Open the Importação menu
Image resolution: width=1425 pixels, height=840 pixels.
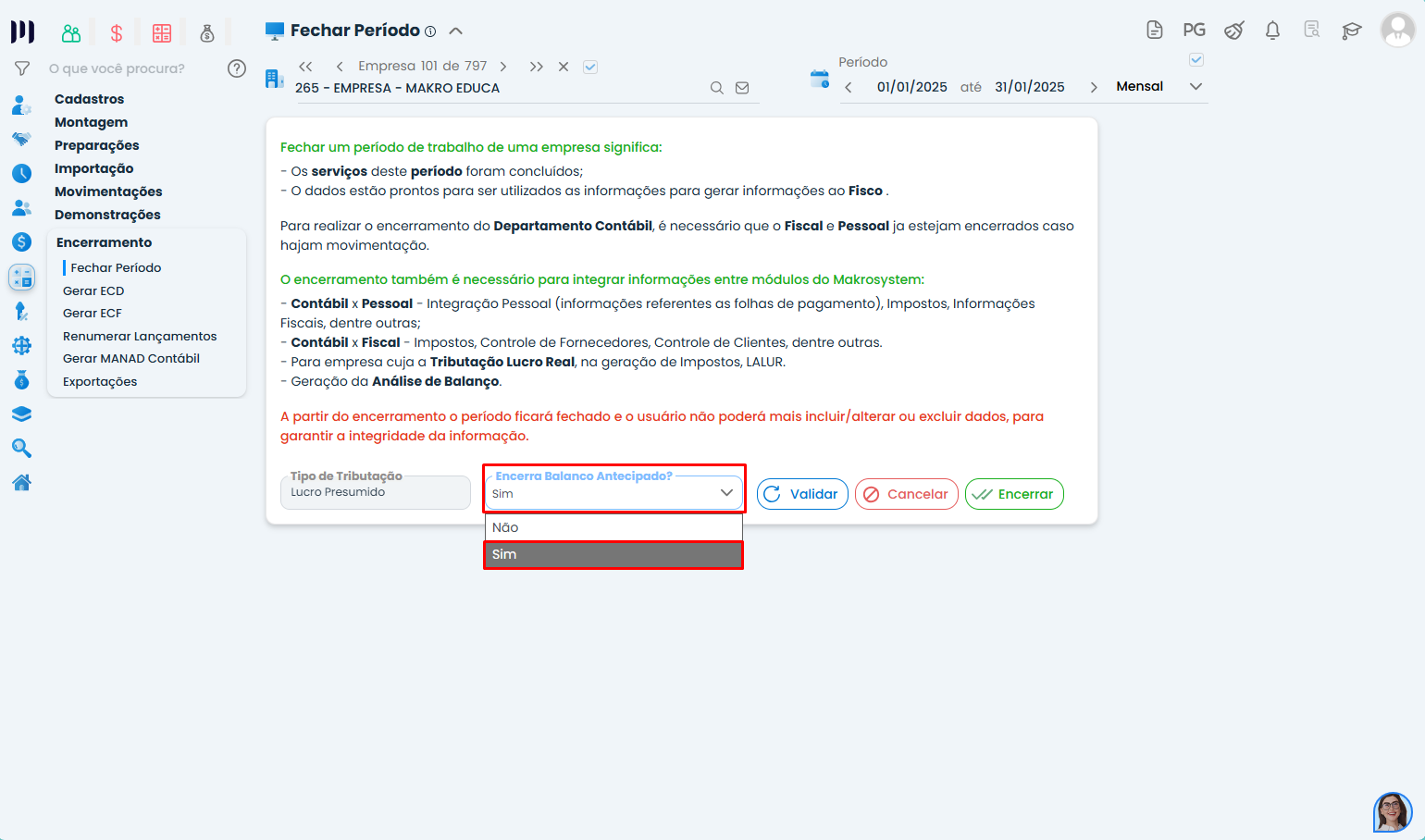pos(93,168)
